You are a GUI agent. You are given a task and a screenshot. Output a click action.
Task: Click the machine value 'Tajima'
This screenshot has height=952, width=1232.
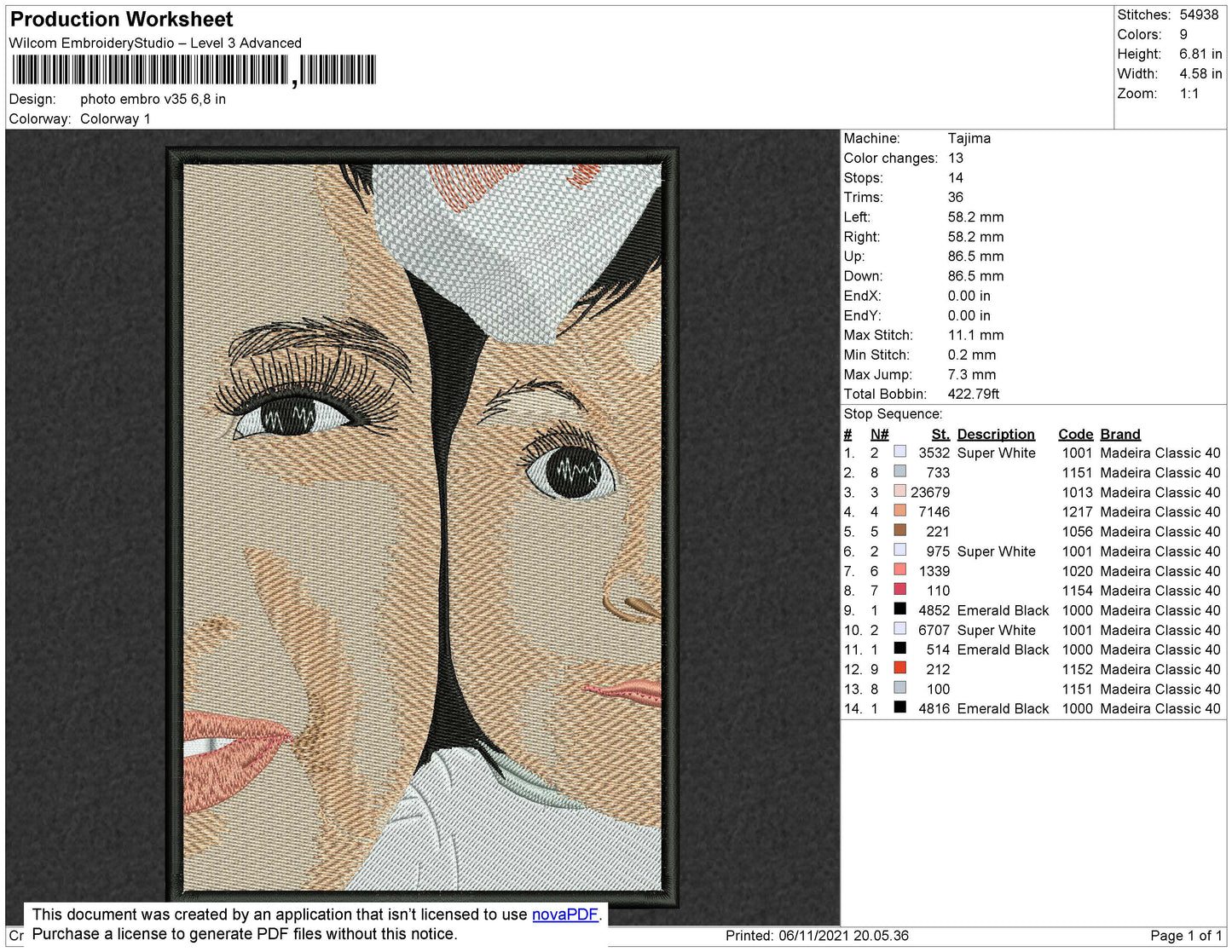pos(969,138)
